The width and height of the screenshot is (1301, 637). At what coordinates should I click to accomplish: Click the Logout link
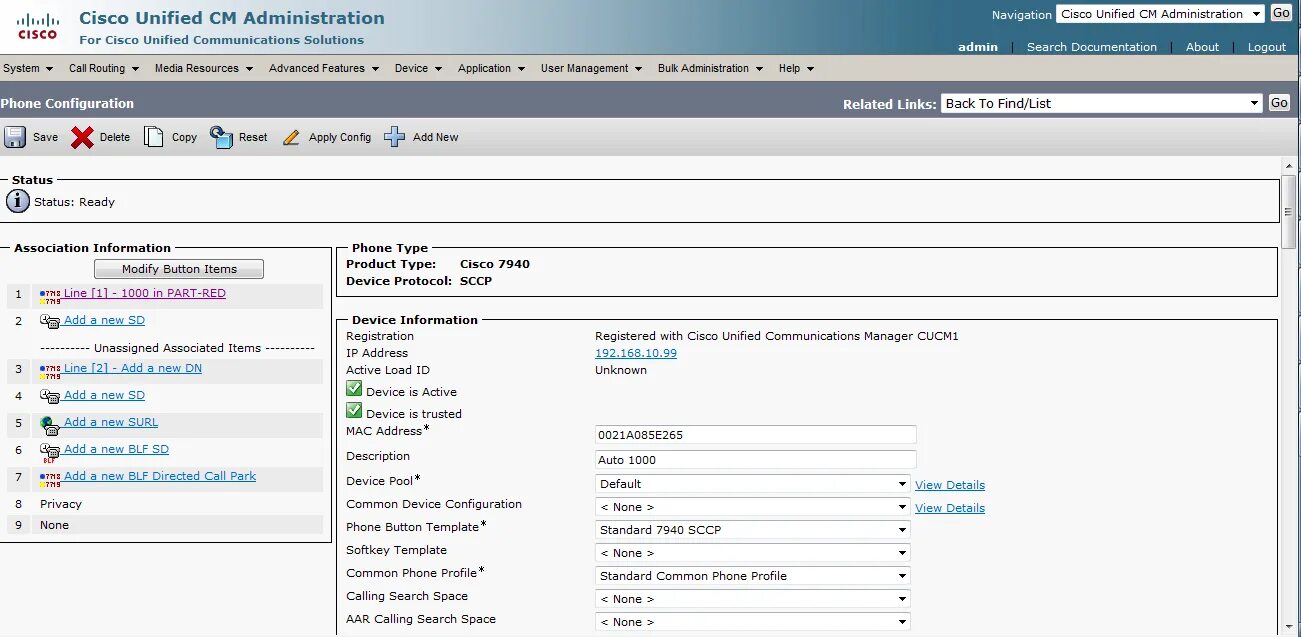(x=1267, y=47)
